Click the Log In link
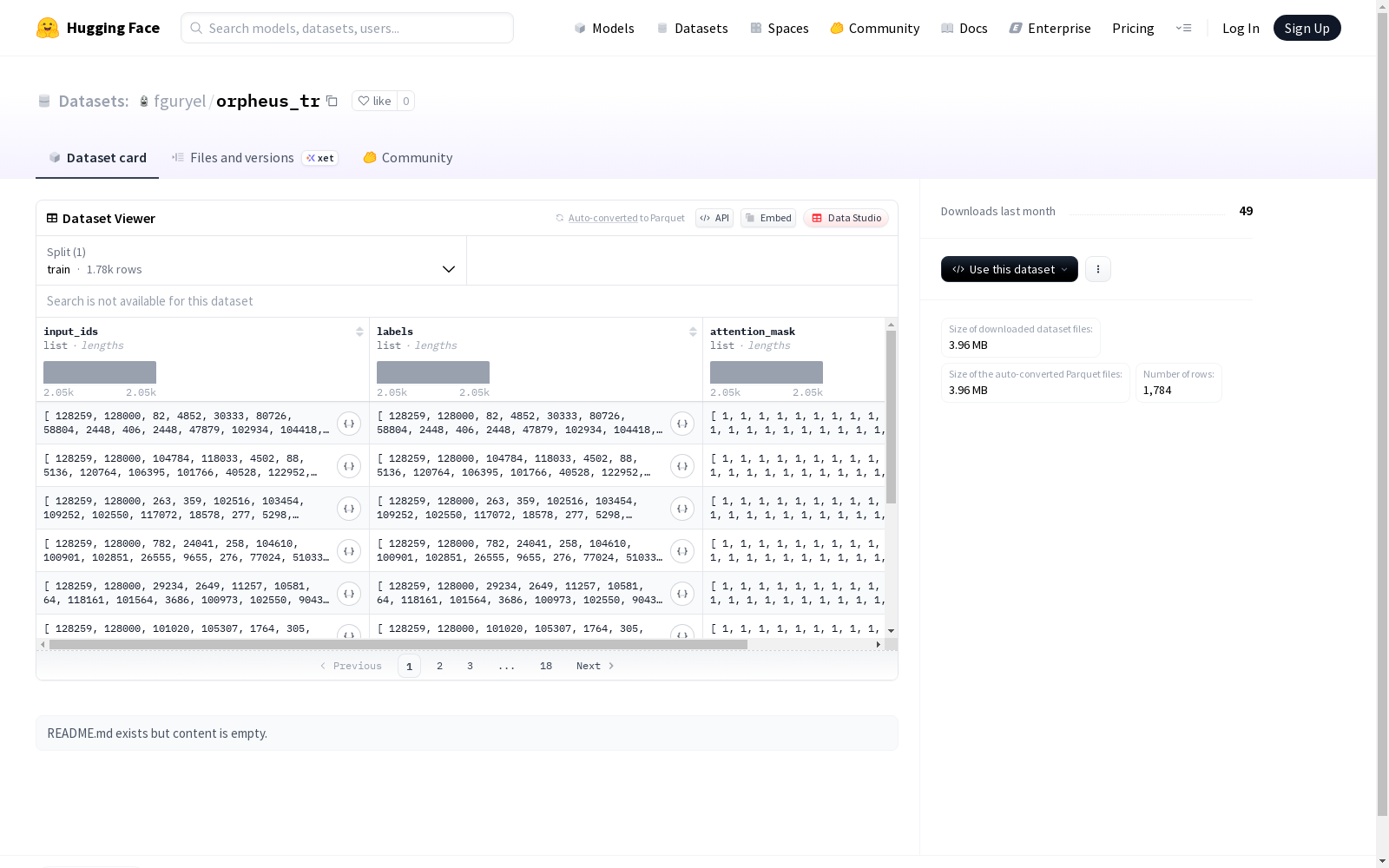 (x=1241, y=28)
